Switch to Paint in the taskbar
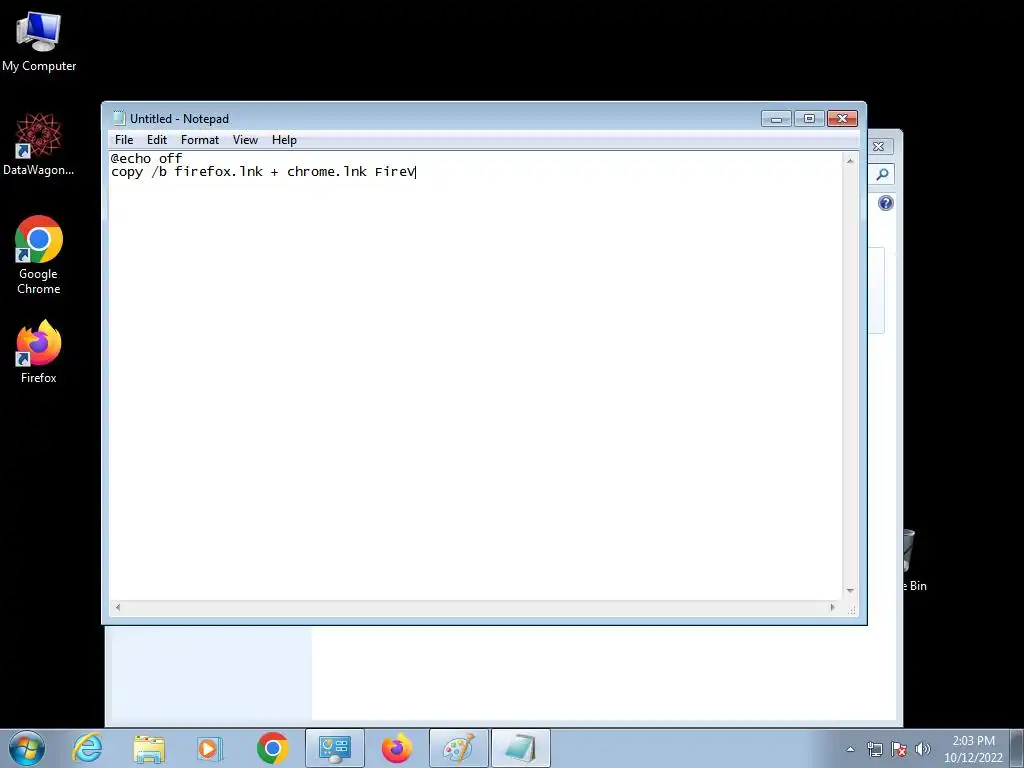 click(x=458, y=748)
